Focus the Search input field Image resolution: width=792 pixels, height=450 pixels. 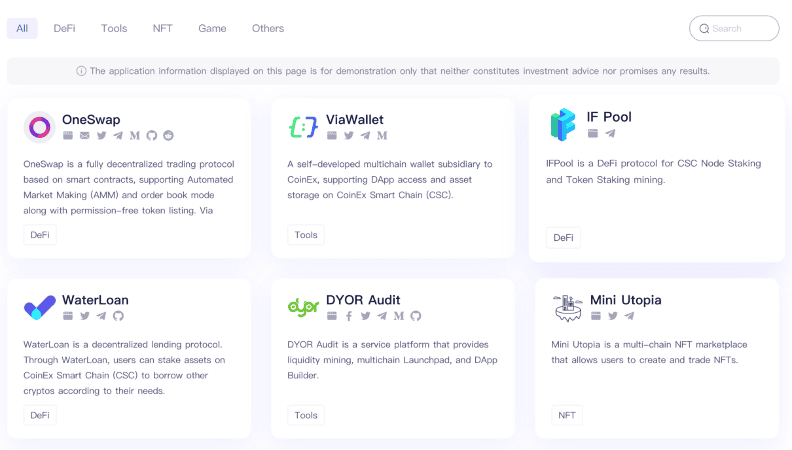(734, 28)
